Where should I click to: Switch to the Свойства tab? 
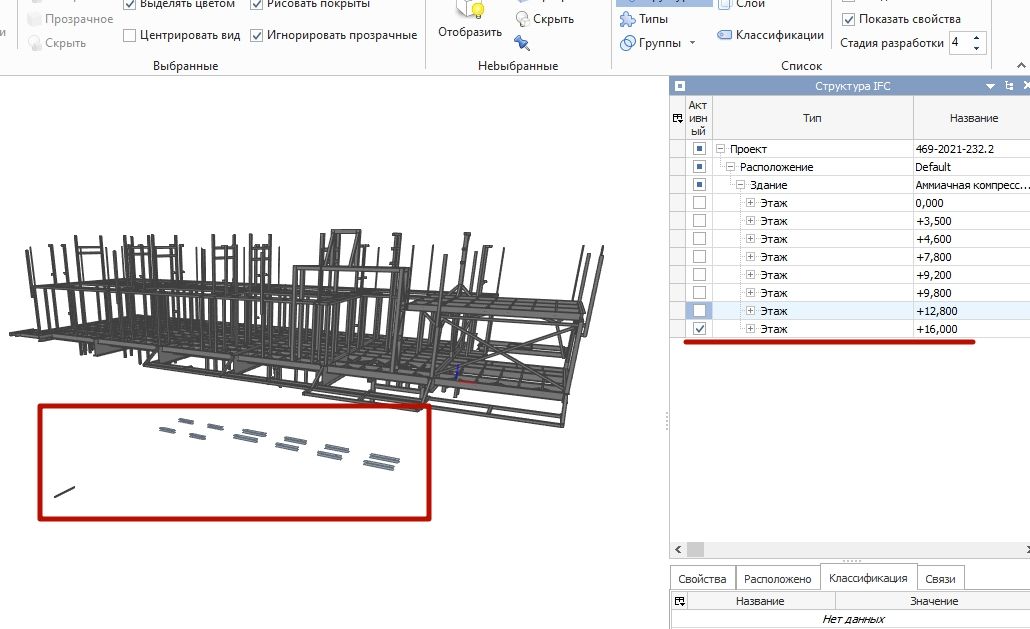tap(702, 578)
